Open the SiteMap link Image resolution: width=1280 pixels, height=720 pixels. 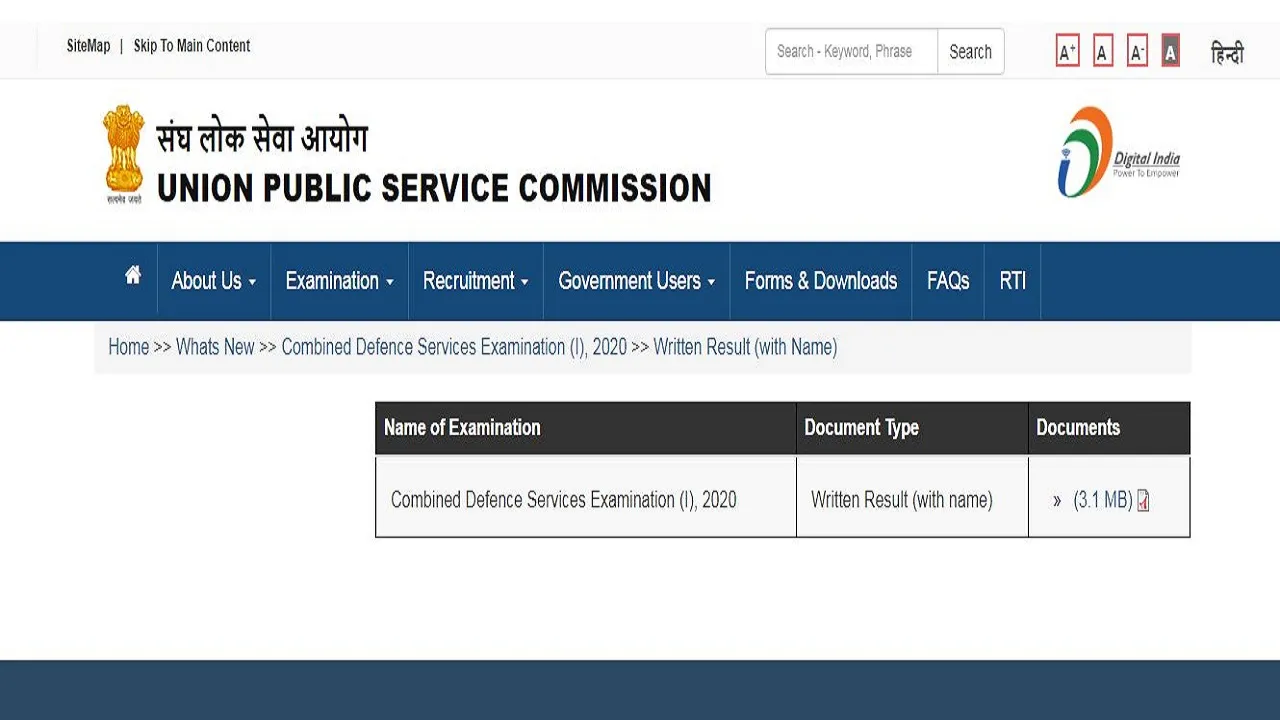[x=88, y=46]
